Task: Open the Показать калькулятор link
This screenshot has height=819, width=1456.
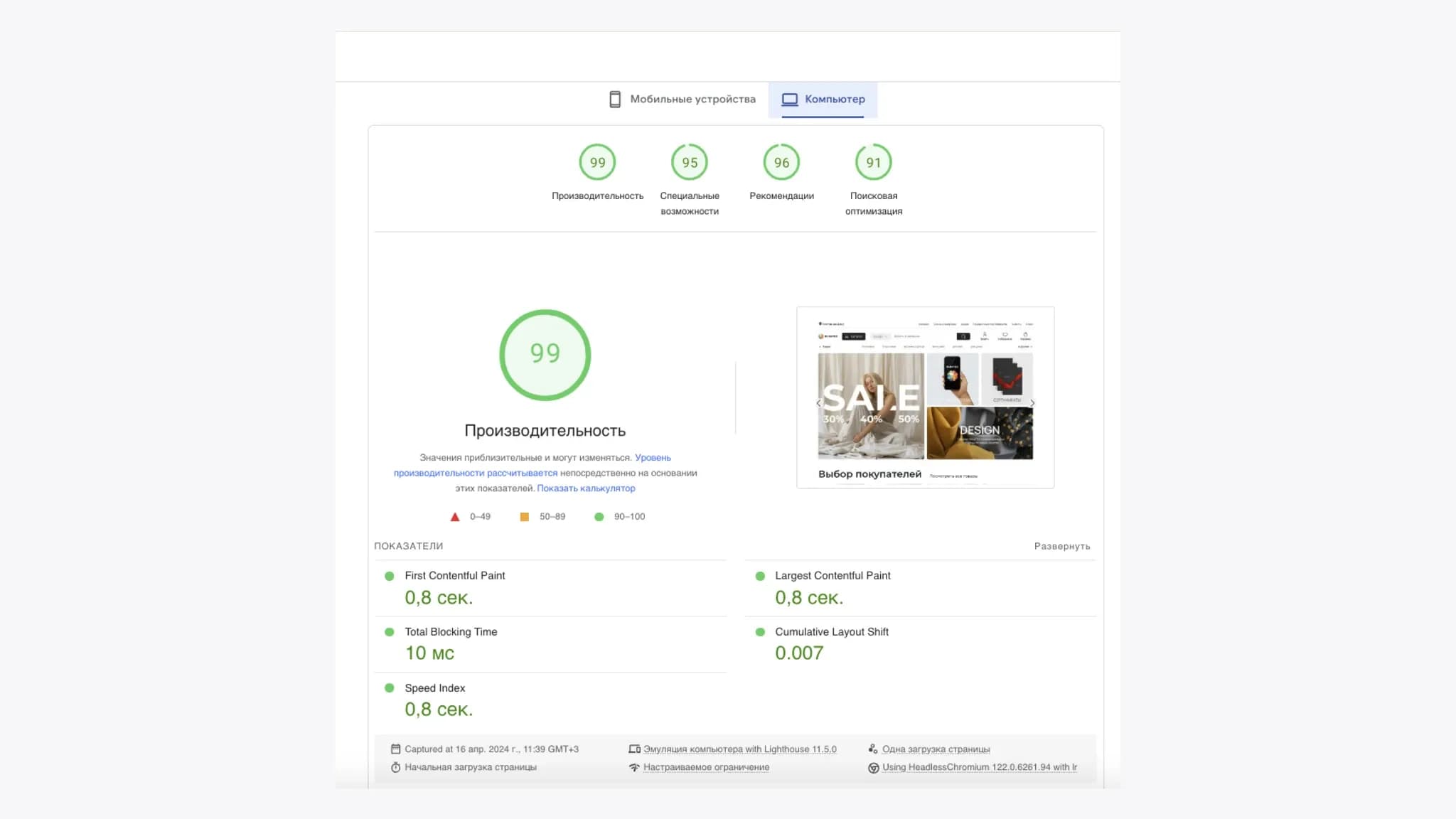Action: (586, 488)
